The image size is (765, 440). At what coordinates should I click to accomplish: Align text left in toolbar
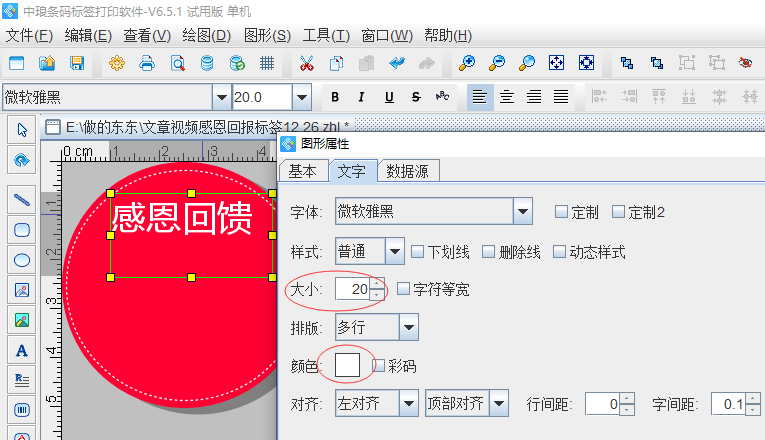(x=480, y=97)
